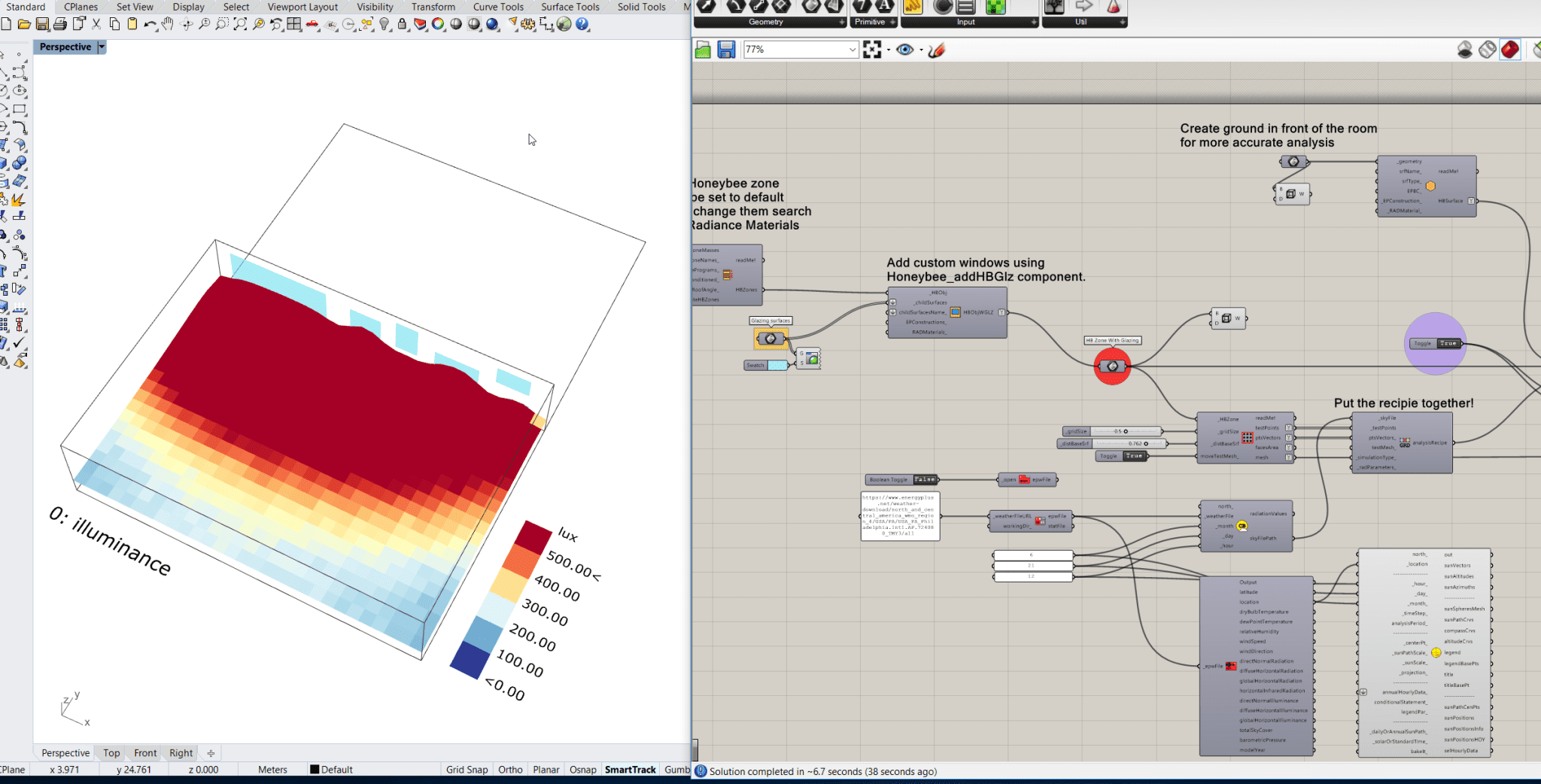Click the Print icon in Rhino toolbar
This screenshot has width=1541, height=784.
click(x=60, y=25)
